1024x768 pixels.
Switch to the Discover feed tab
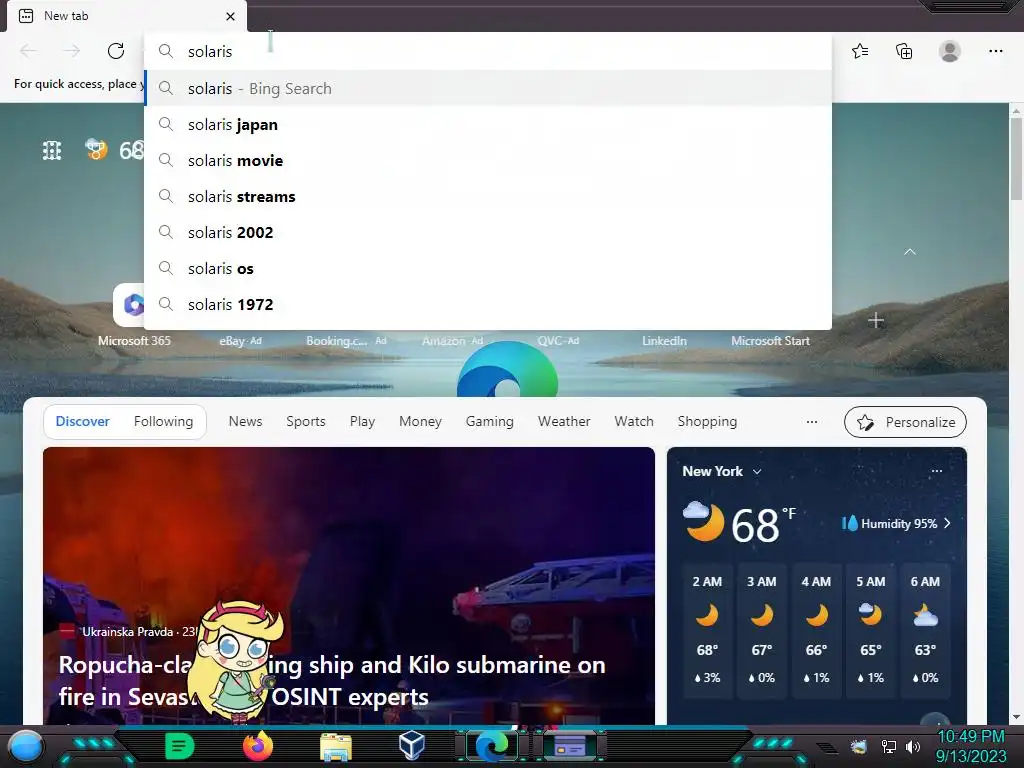(x=82, y=421)
